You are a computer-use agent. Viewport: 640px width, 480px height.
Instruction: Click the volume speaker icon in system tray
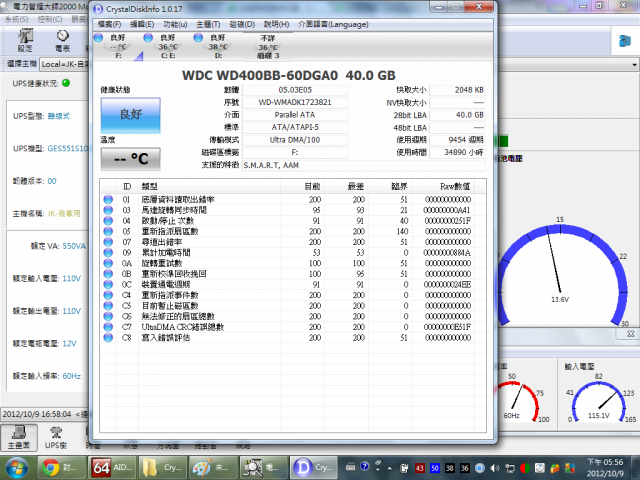point(495,468)
